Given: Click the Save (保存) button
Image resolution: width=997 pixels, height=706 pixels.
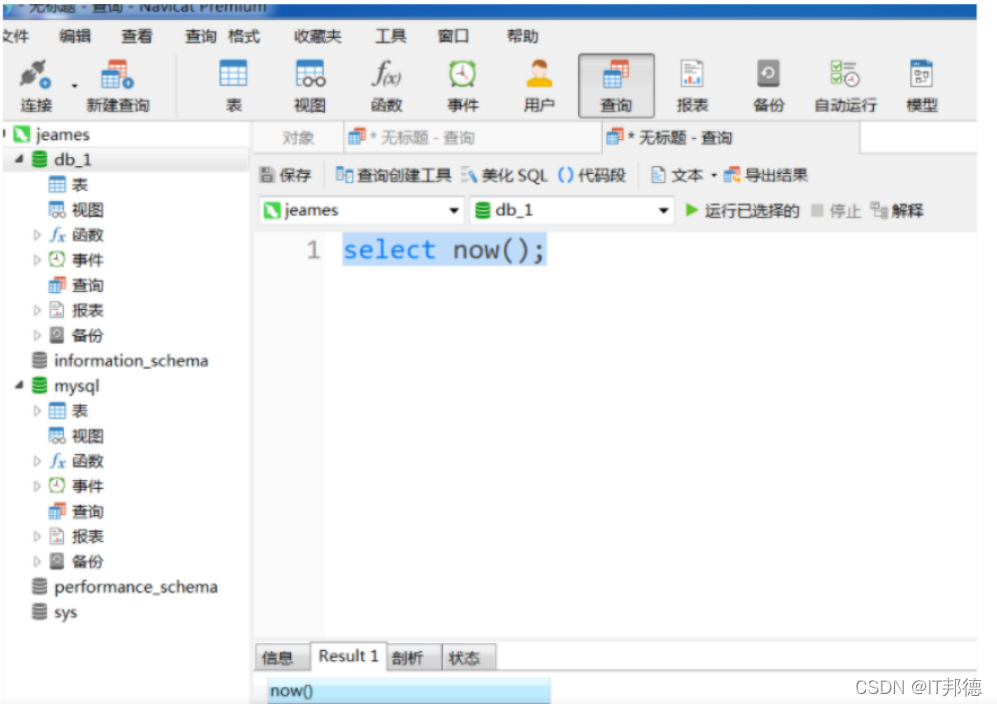Looking at the screenshot, I should click(x=285, y=175).
